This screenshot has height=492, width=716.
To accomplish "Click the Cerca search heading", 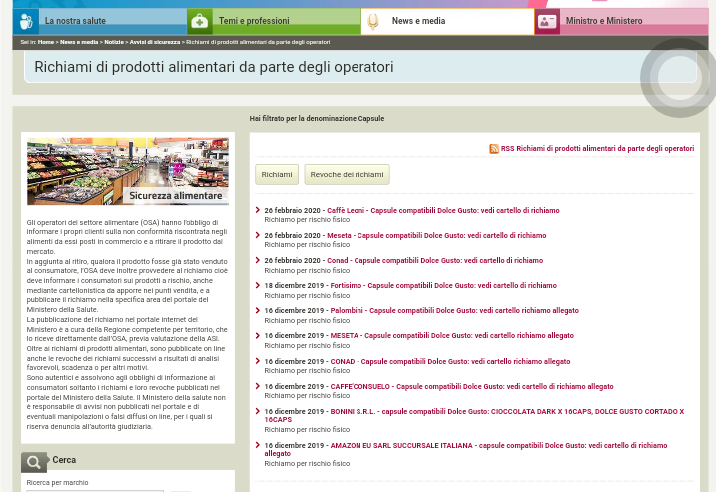I will tap(64, 460).
